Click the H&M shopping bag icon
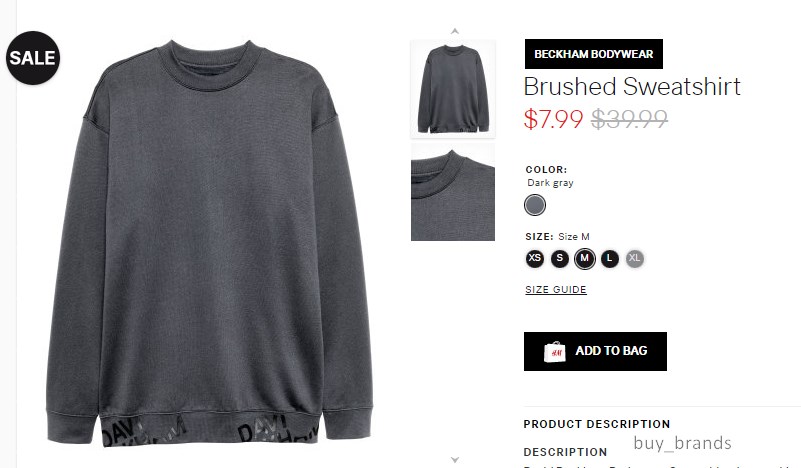This screenshot has width=801, height=468. tap(555, 352)
